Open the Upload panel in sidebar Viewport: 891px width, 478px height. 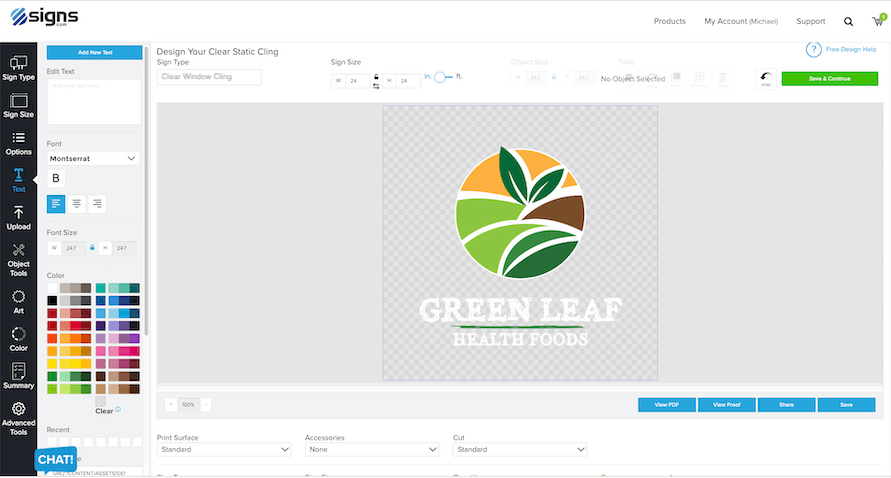point(18,217)
